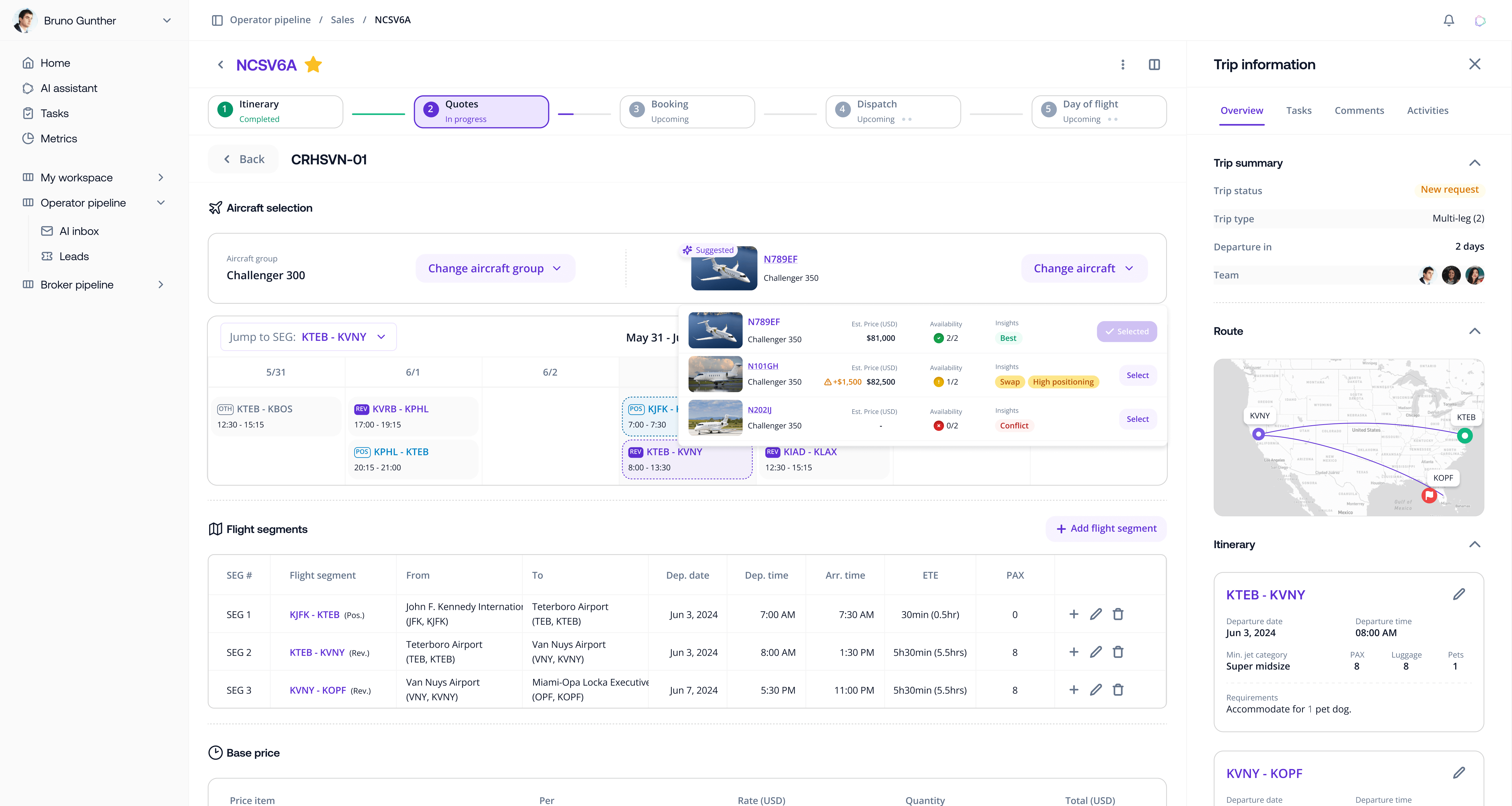Edit flight segment SEG 3

[1096, 690]
